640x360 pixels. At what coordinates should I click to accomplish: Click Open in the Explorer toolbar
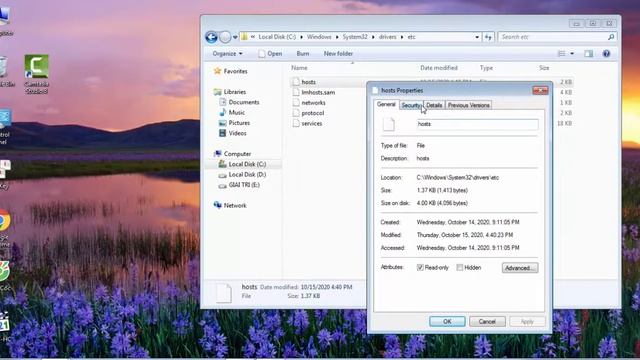pos(270,54)
